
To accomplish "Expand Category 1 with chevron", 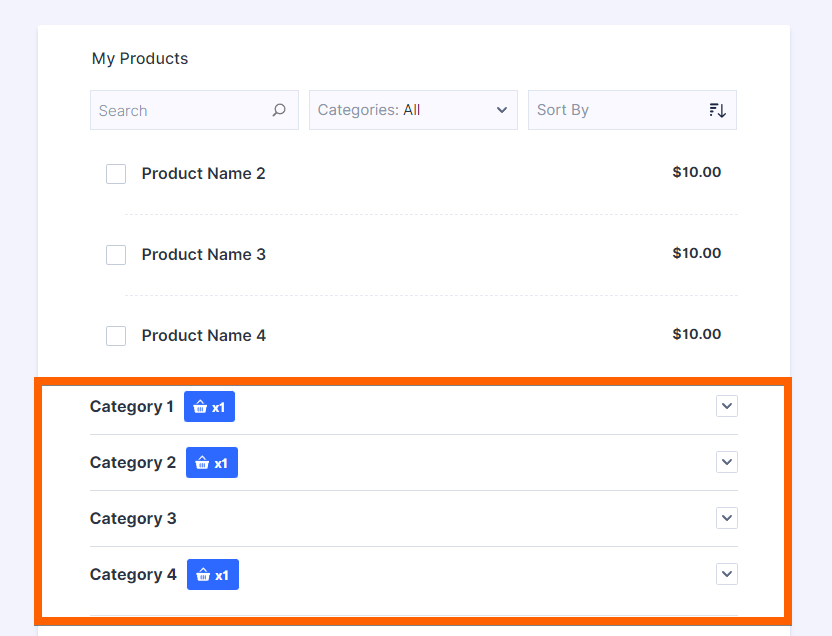I will 727,406.
